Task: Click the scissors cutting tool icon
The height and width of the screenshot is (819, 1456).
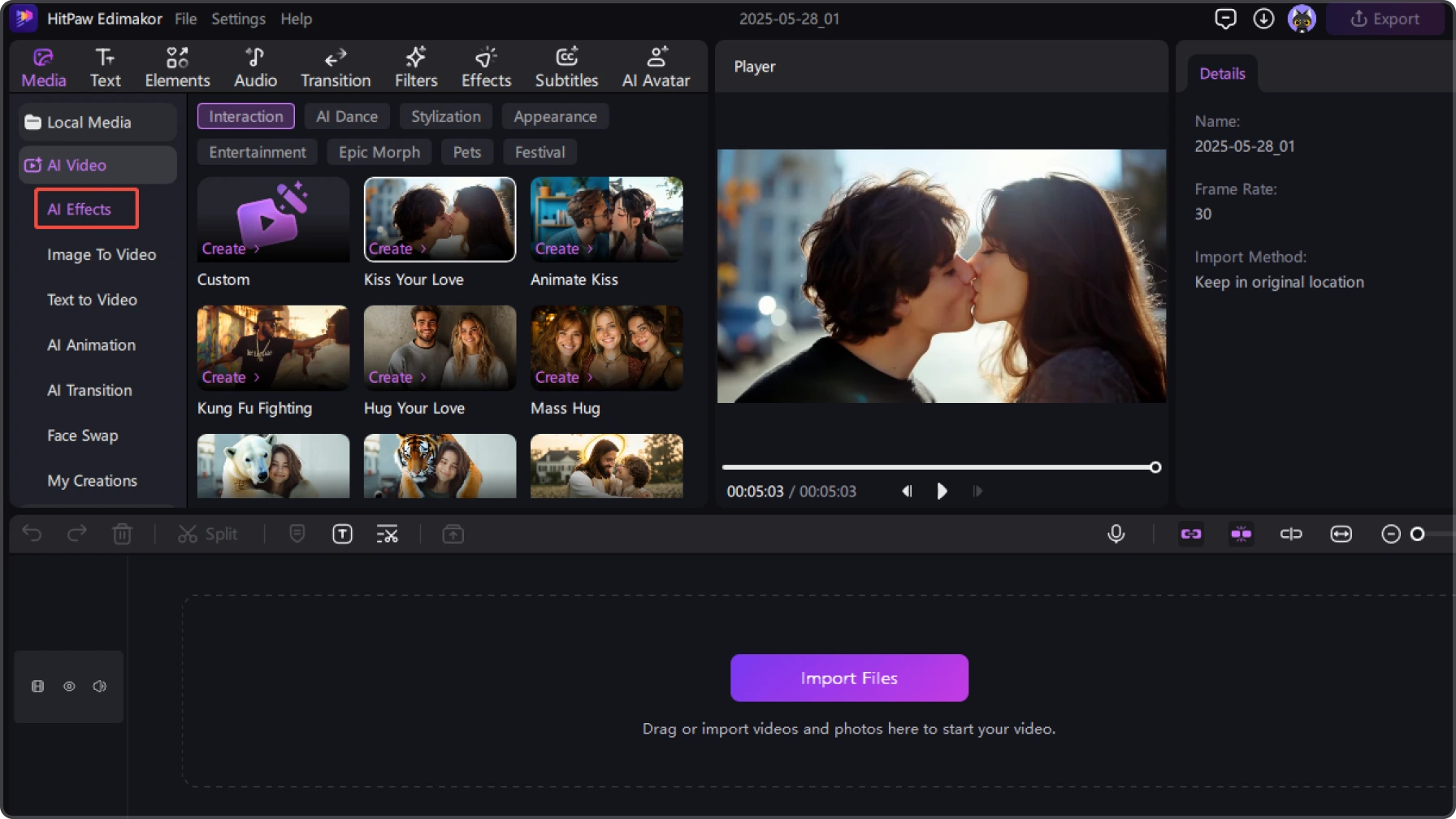Action: pos(388,534)
